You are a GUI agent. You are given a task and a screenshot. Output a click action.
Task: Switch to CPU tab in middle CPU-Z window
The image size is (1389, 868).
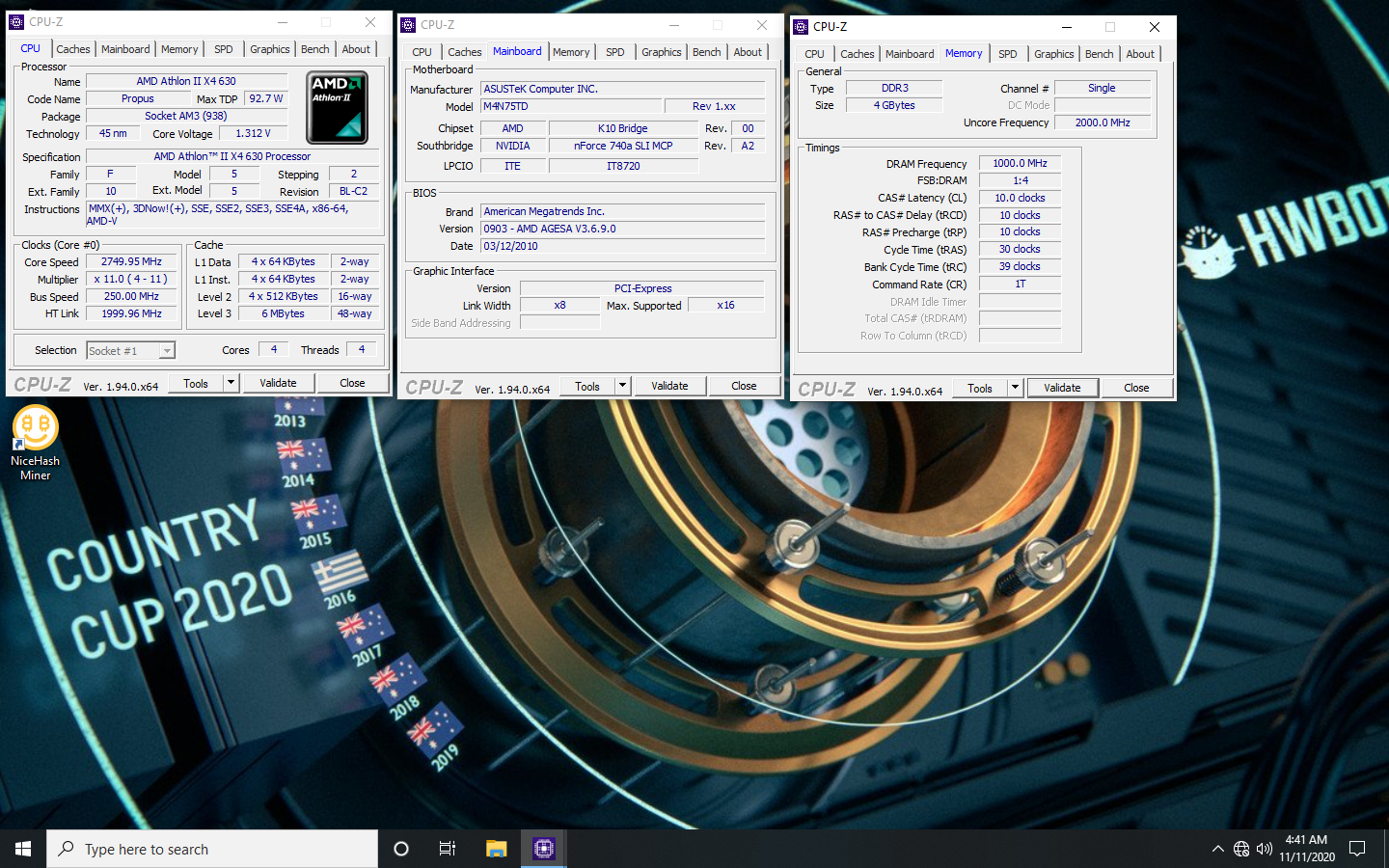(x=422, y=52)
